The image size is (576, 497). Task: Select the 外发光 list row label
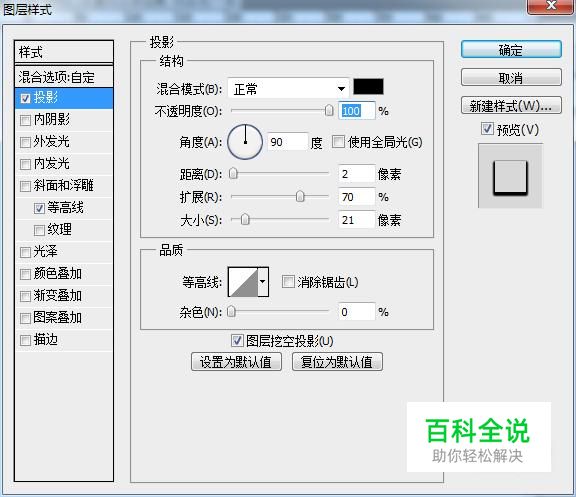pyautogui.click(x=51, y=141)
